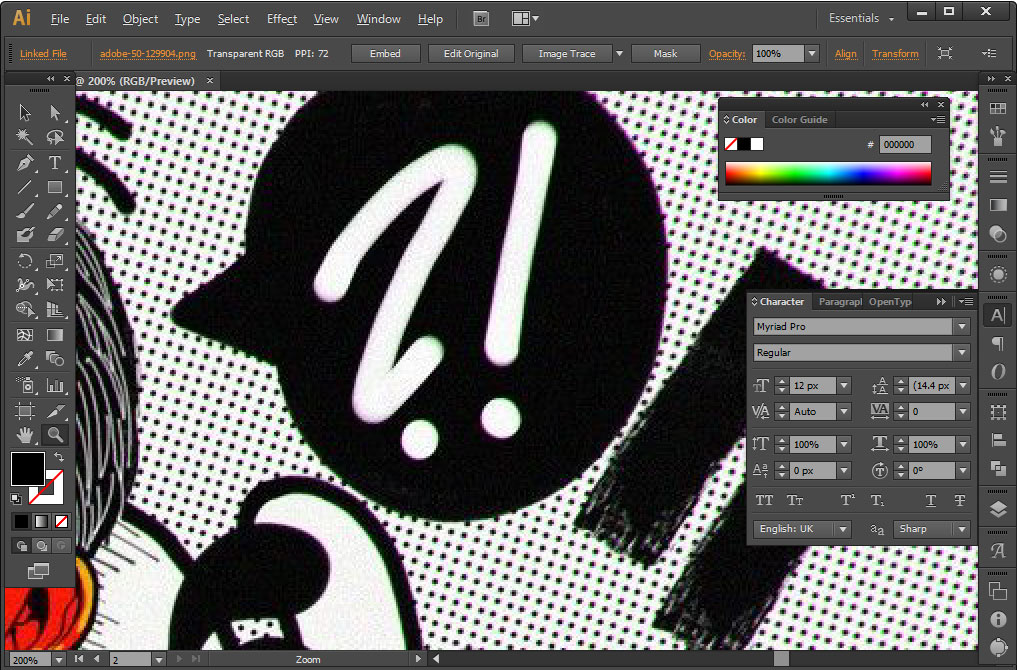Select the Type tool
Viewport: 1017px width, 670px height.
(55, 163)
